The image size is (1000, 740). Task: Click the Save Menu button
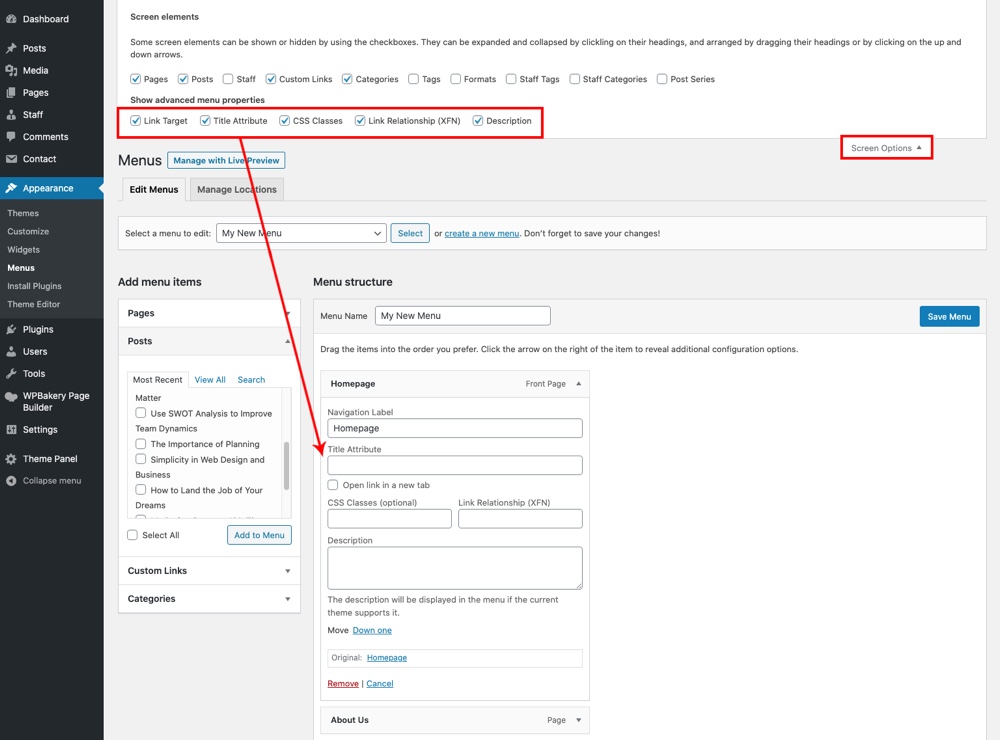pos(948,316)
